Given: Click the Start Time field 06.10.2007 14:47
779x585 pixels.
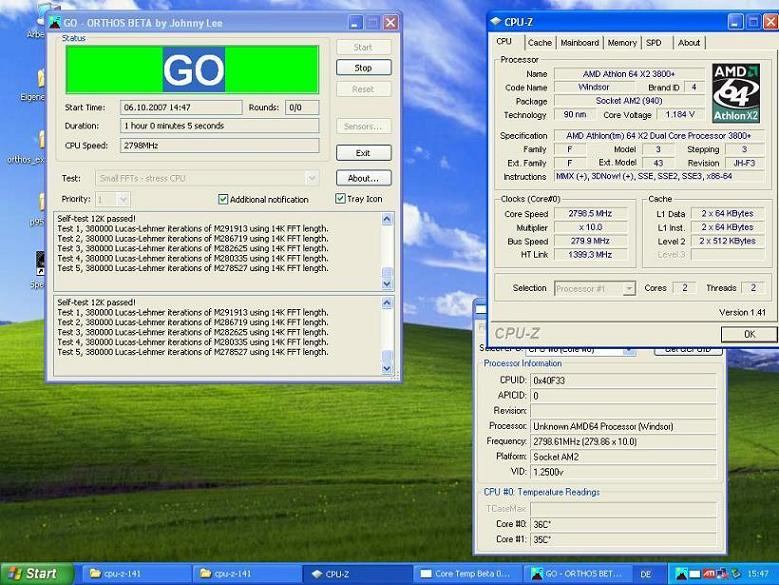Looking at the screenshot, I should (181, 107).
